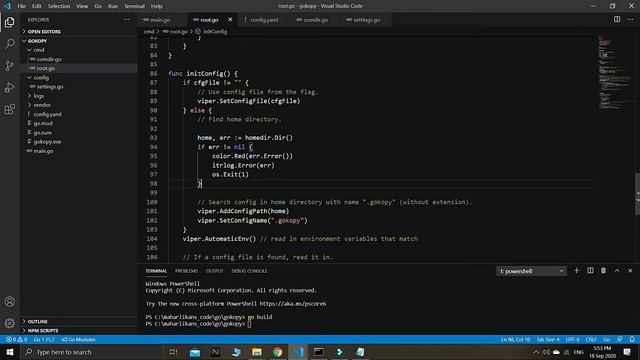Click the Explorer more actions ellipsis
The height and width of the screenshot is (360, 640).
(127, 20)
